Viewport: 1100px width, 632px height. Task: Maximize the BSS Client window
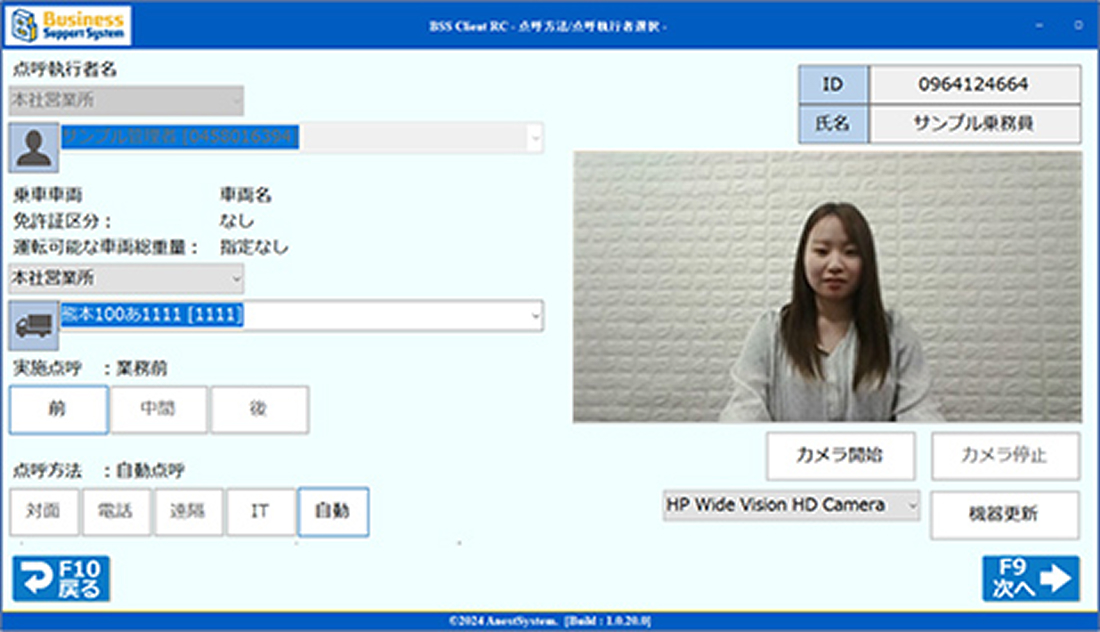click(1078, 25)
